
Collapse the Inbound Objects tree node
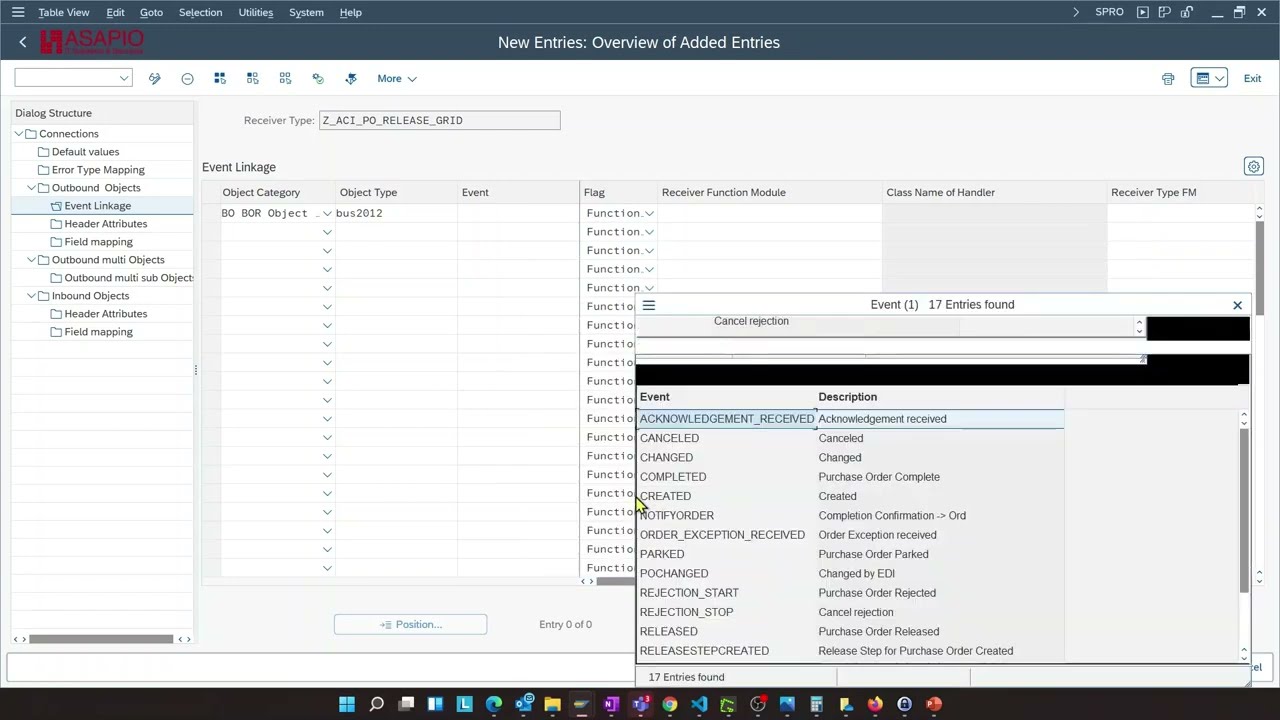coord(32,296)
